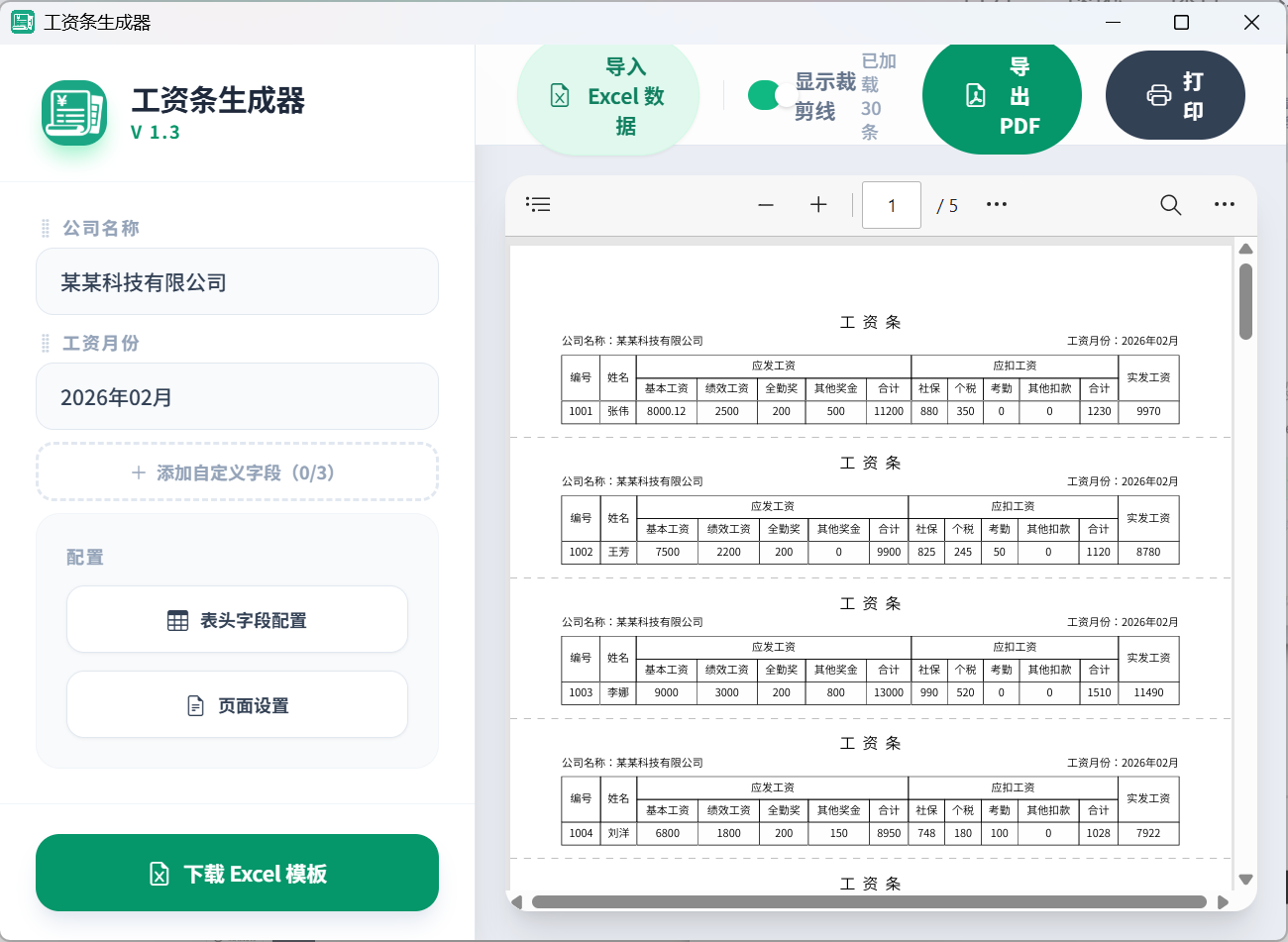Click base salary value 8000.12

pos(667,411)
